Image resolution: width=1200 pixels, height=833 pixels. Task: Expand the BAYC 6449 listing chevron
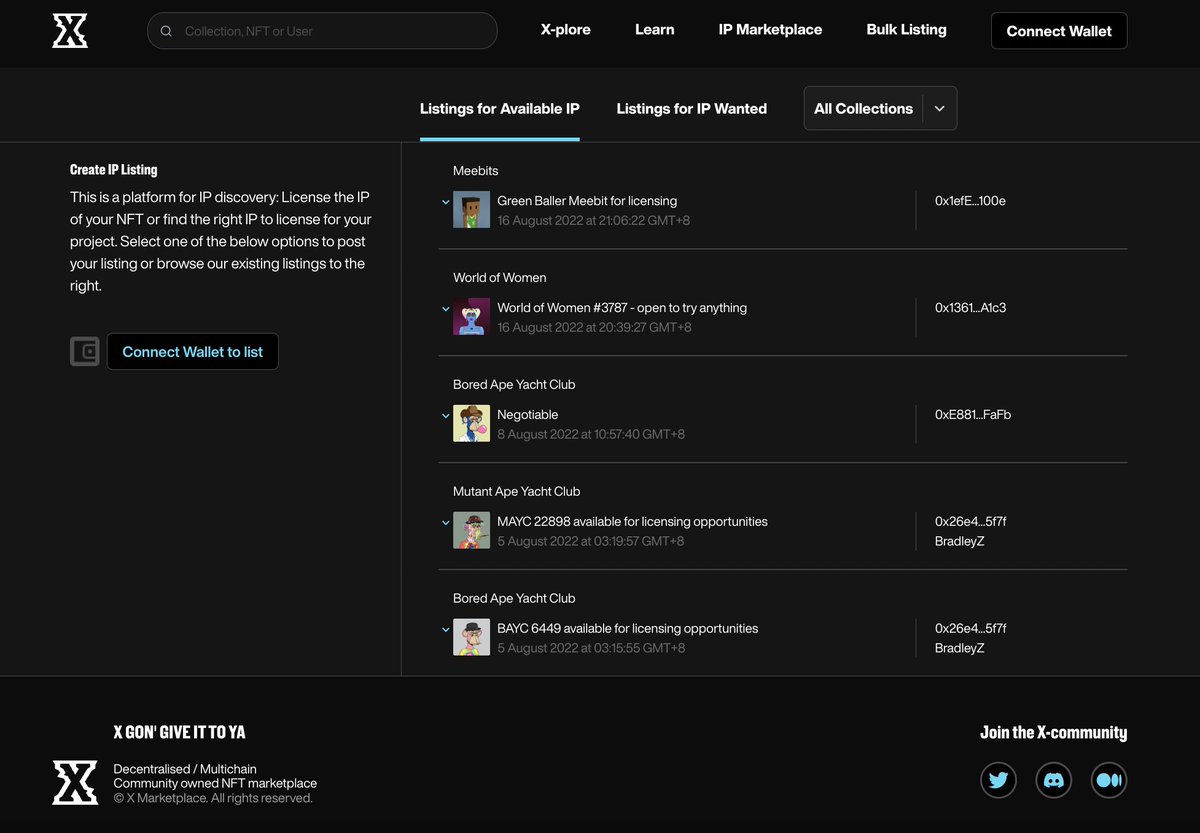pos(446,630)
